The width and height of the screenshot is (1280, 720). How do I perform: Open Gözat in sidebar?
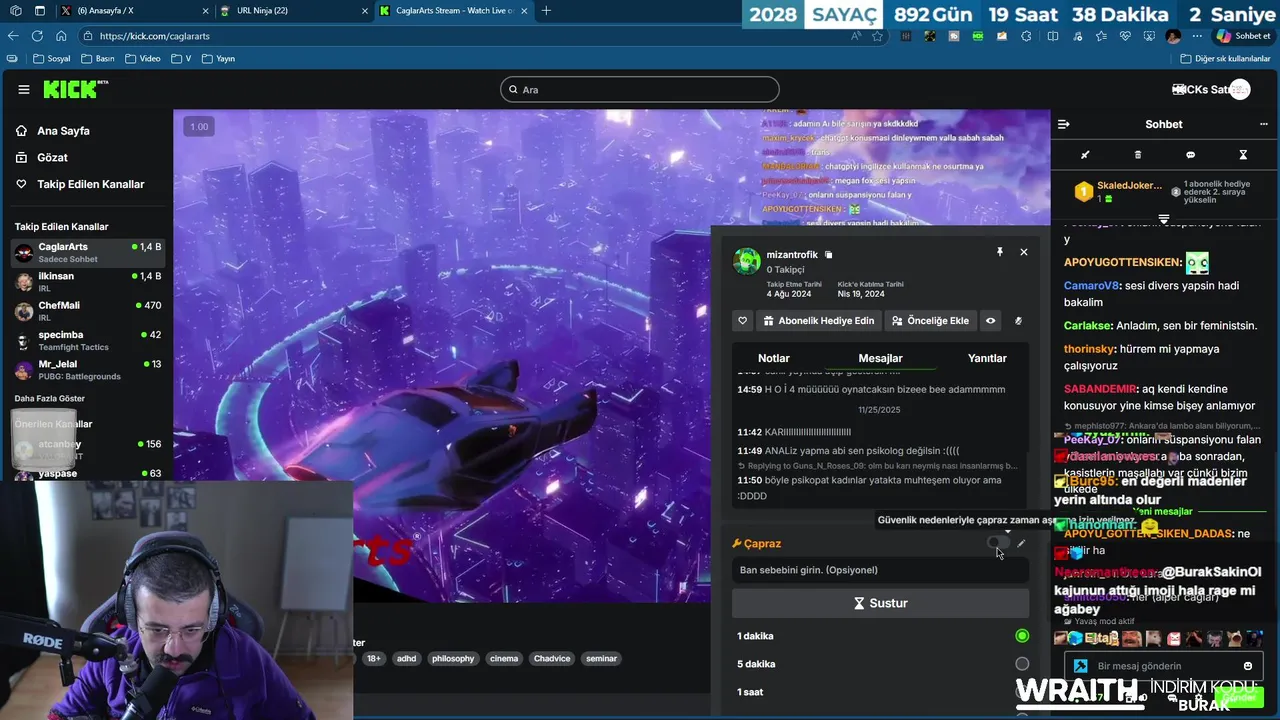click(52, 157)
